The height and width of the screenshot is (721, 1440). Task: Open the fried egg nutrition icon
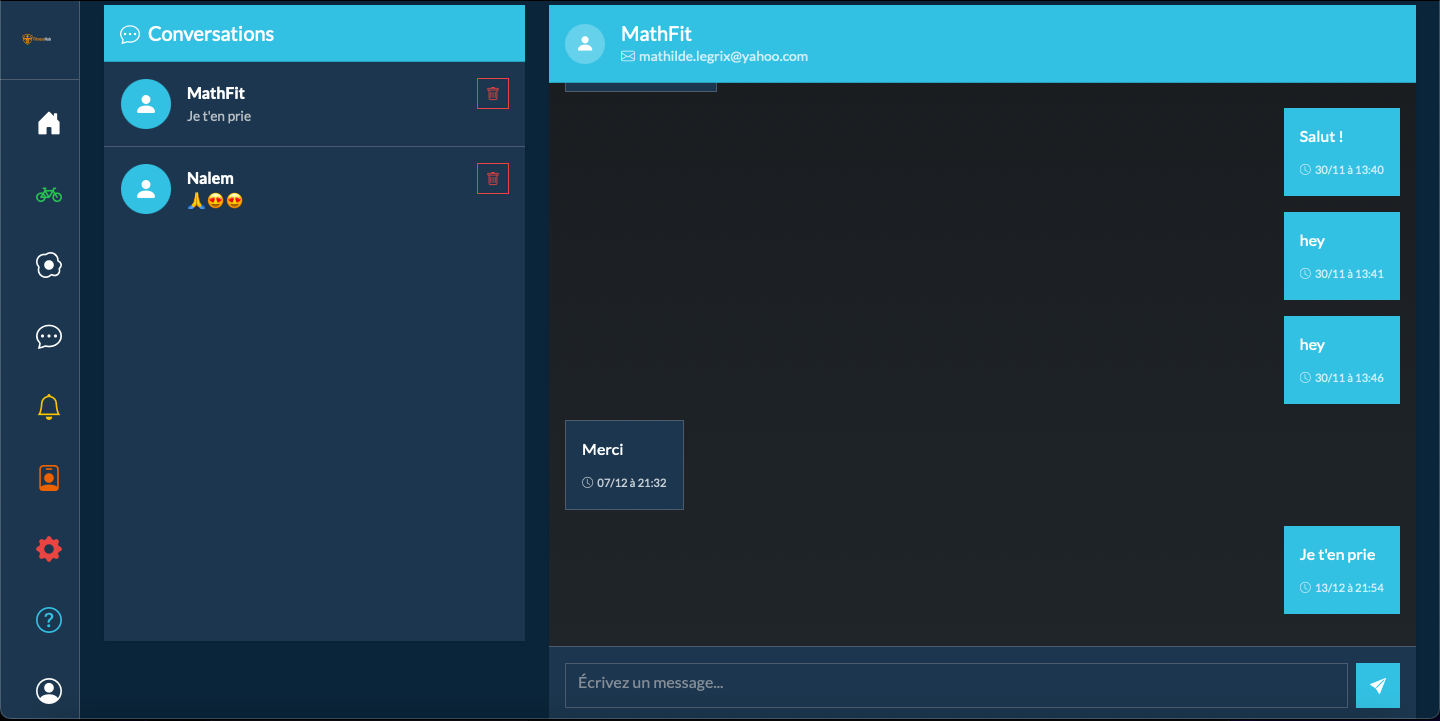(48, 265)
